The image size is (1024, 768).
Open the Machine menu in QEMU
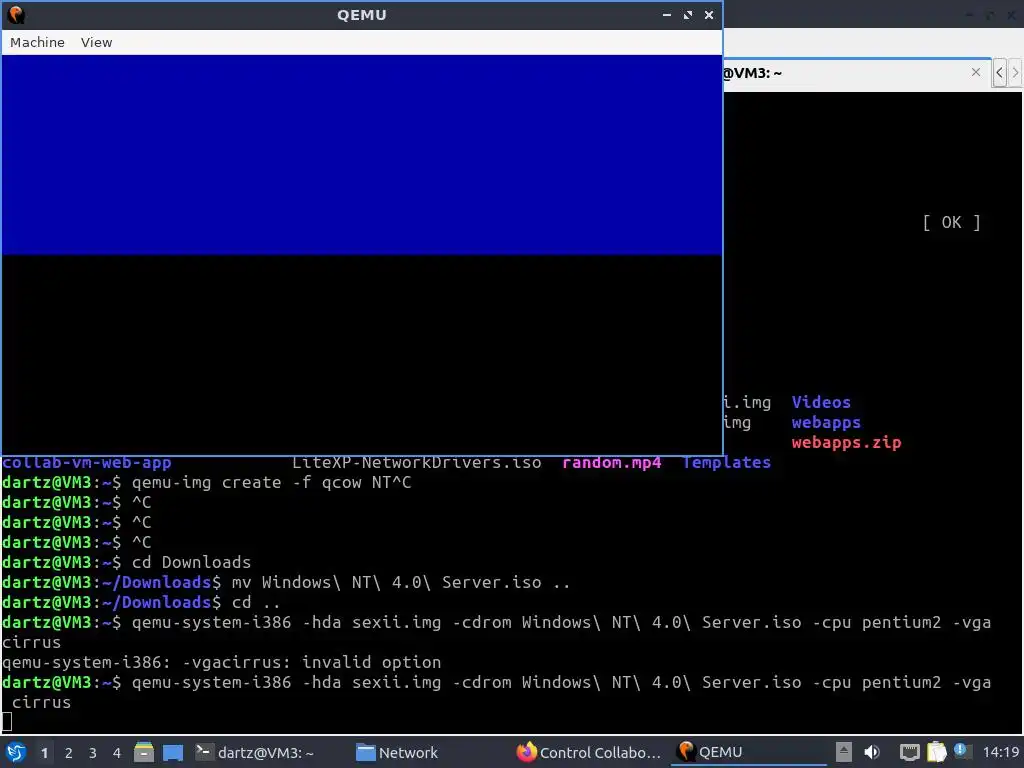click(37, 42)
